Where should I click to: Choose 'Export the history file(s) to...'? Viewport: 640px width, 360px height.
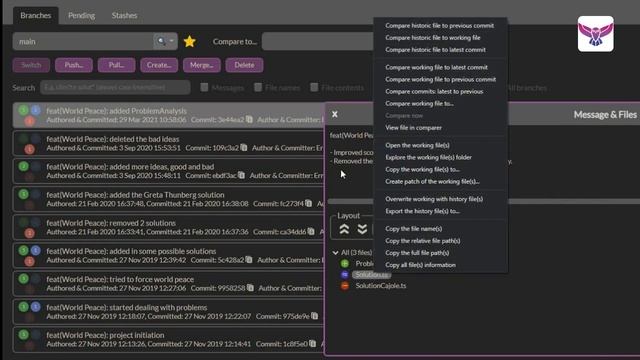(x=422, y=211)
